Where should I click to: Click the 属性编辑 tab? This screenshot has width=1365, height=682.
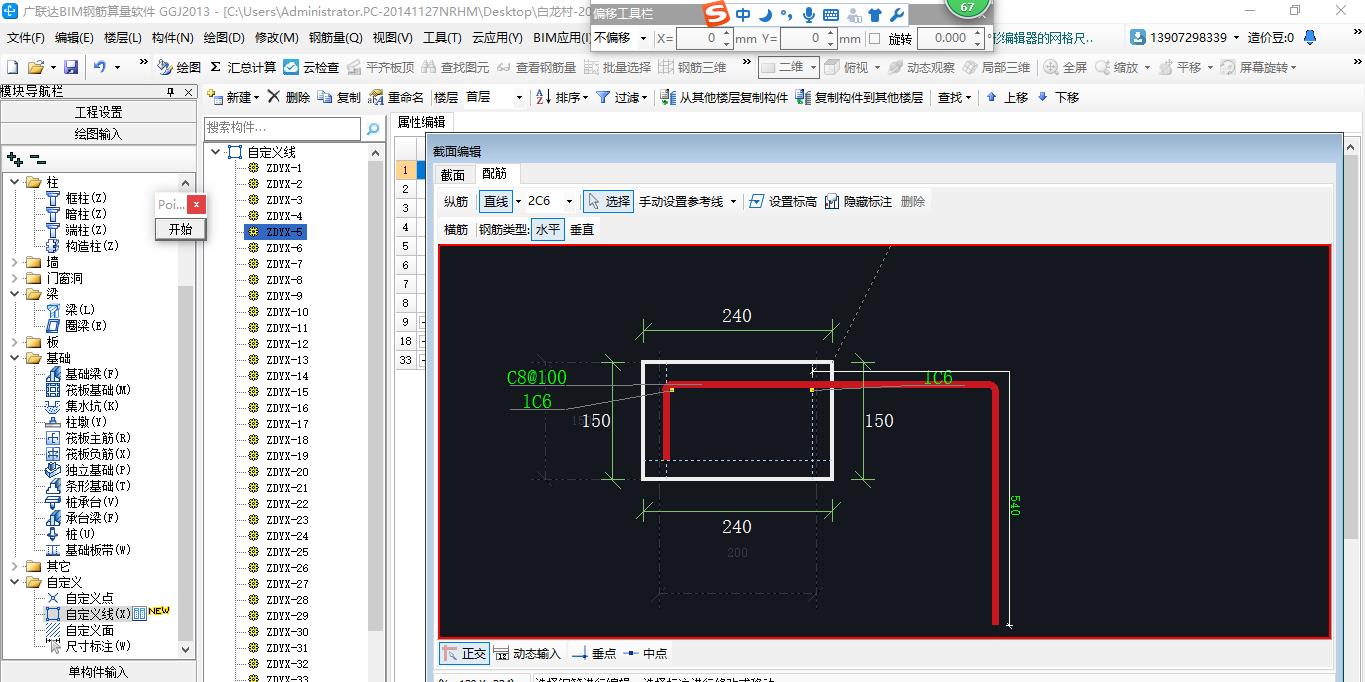pos(422,121)
